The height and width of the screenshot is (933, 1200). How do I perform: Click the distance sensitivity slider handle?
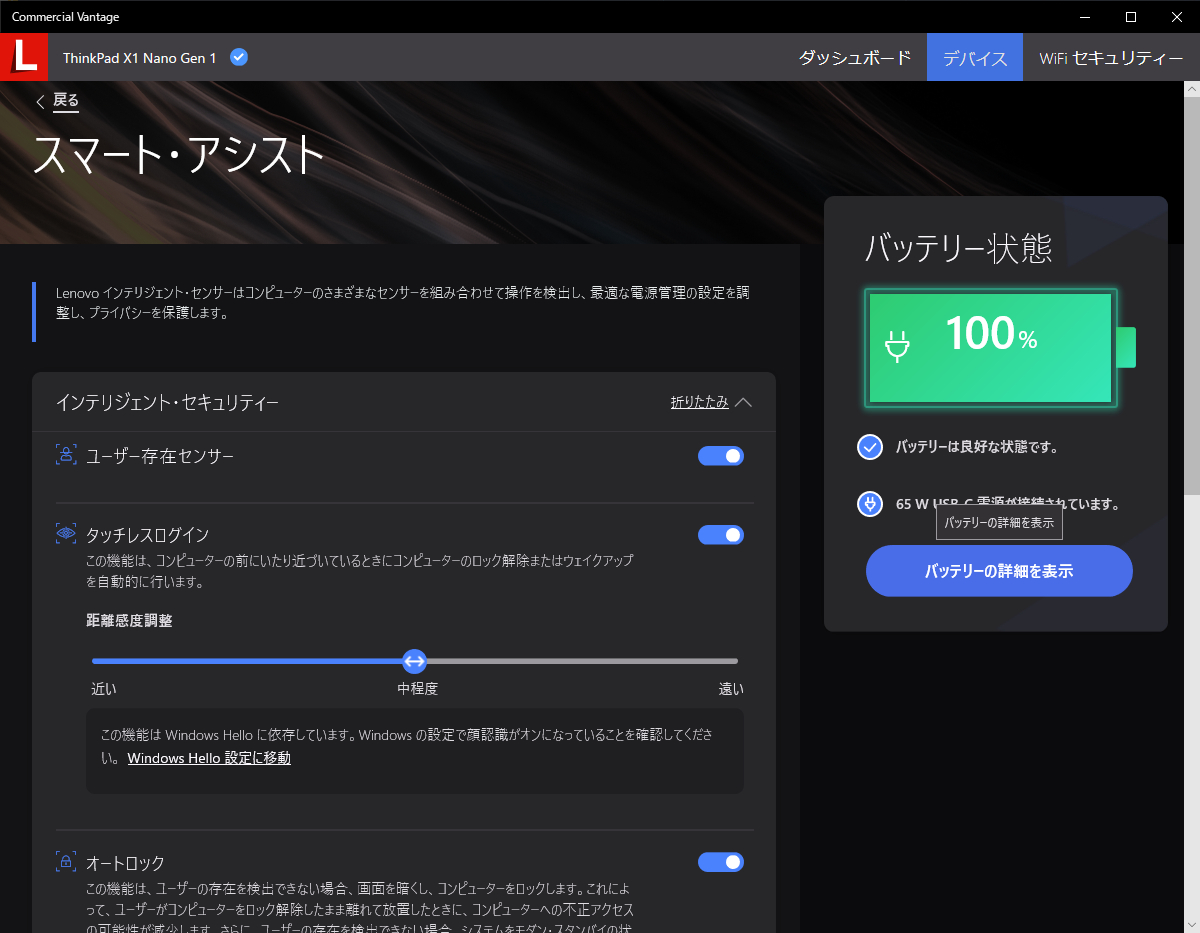click(414, 661)
